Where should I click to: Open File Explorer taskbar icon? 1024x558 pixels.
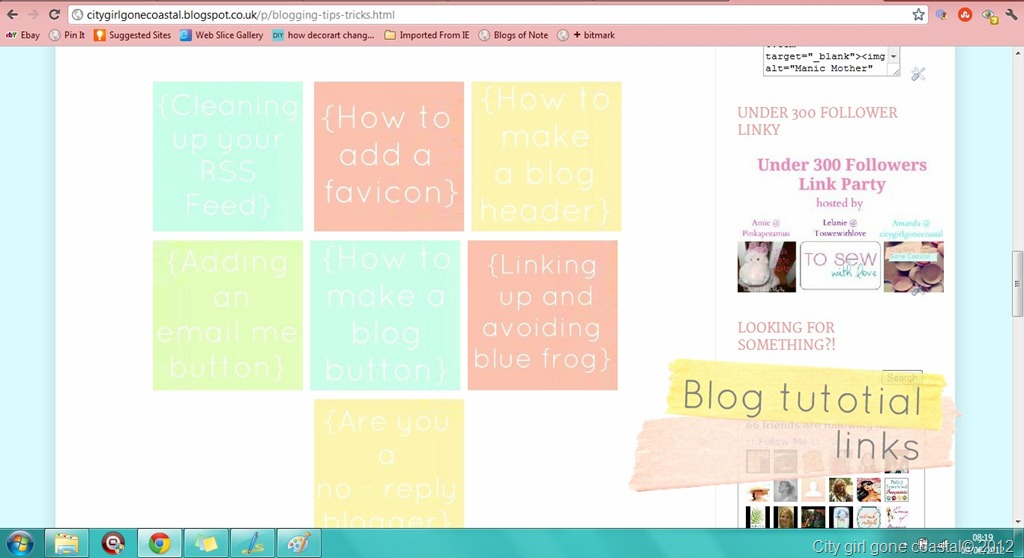click(66, 544)
